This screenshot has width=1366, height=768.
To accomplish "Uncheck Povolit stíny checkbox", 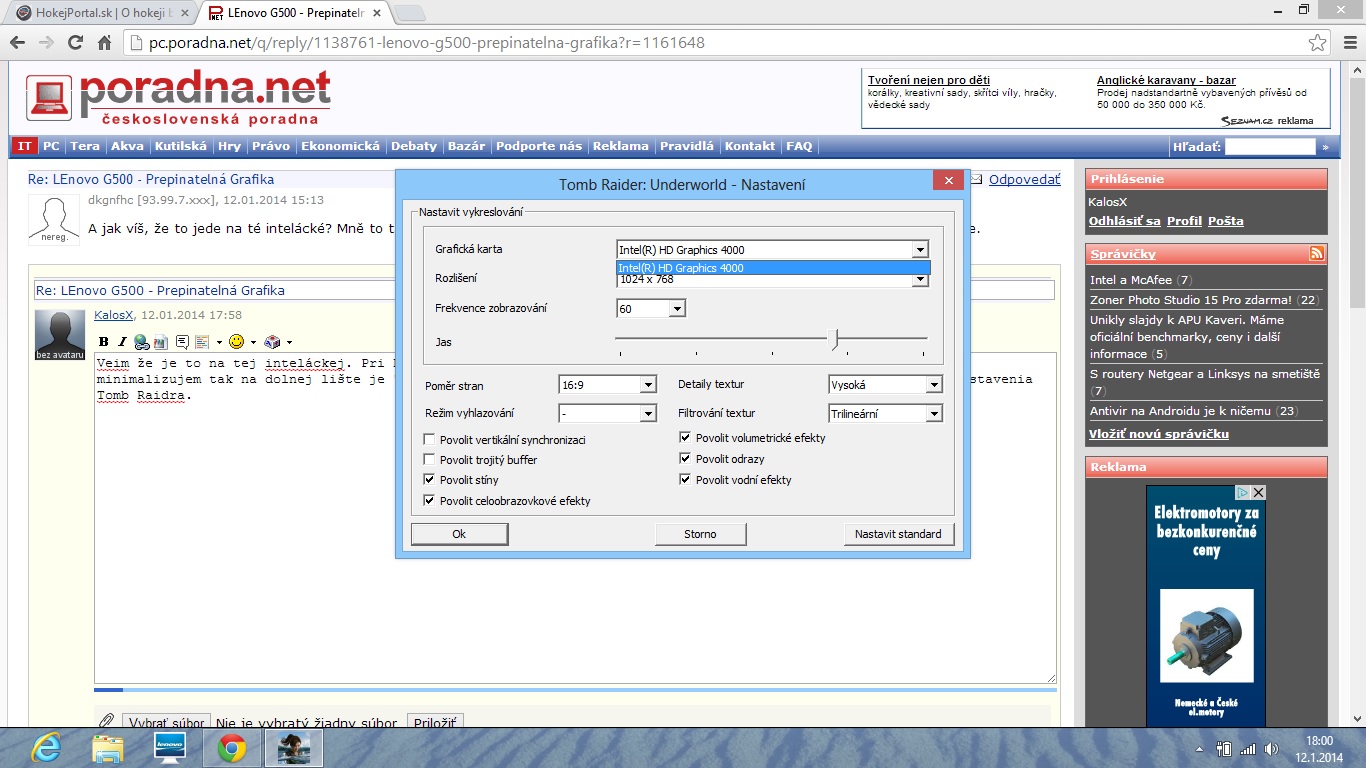I will pos(430,480).
